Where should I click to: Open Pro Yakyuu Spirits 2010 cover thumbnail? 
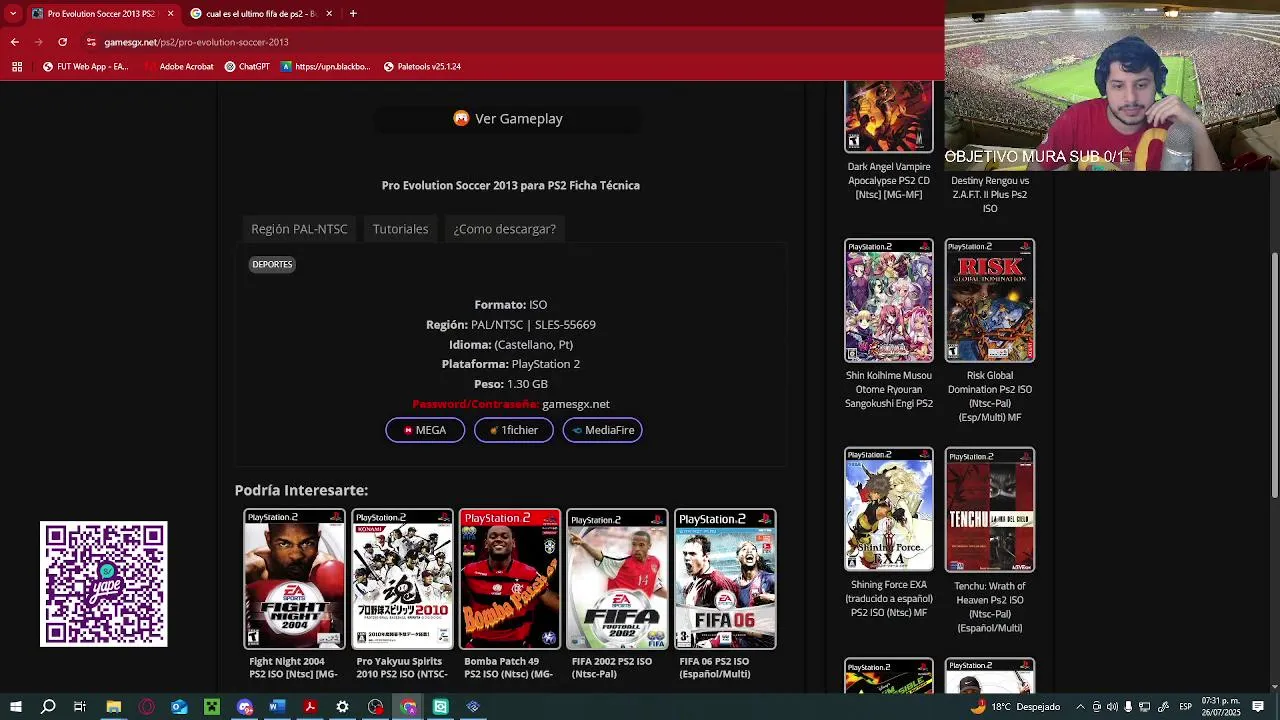pyautogui.click(x=402, y=580)
